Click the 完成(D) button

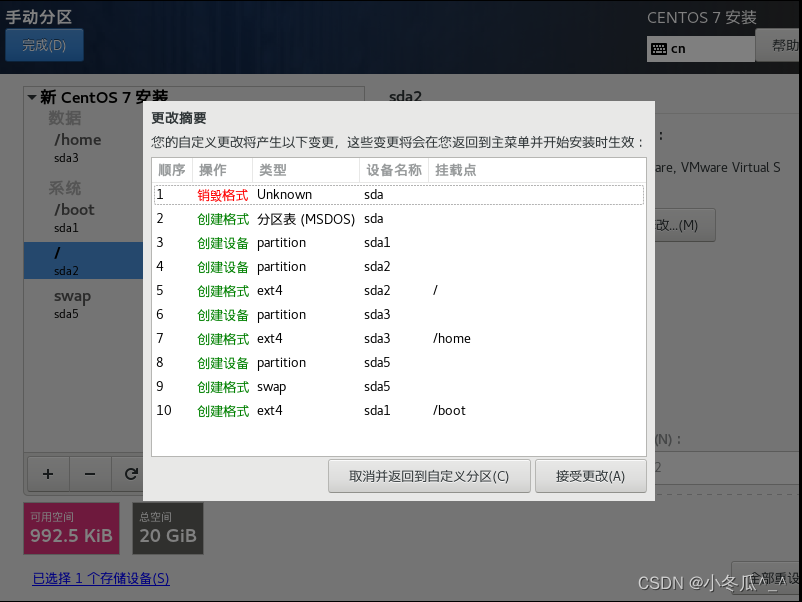44,45
